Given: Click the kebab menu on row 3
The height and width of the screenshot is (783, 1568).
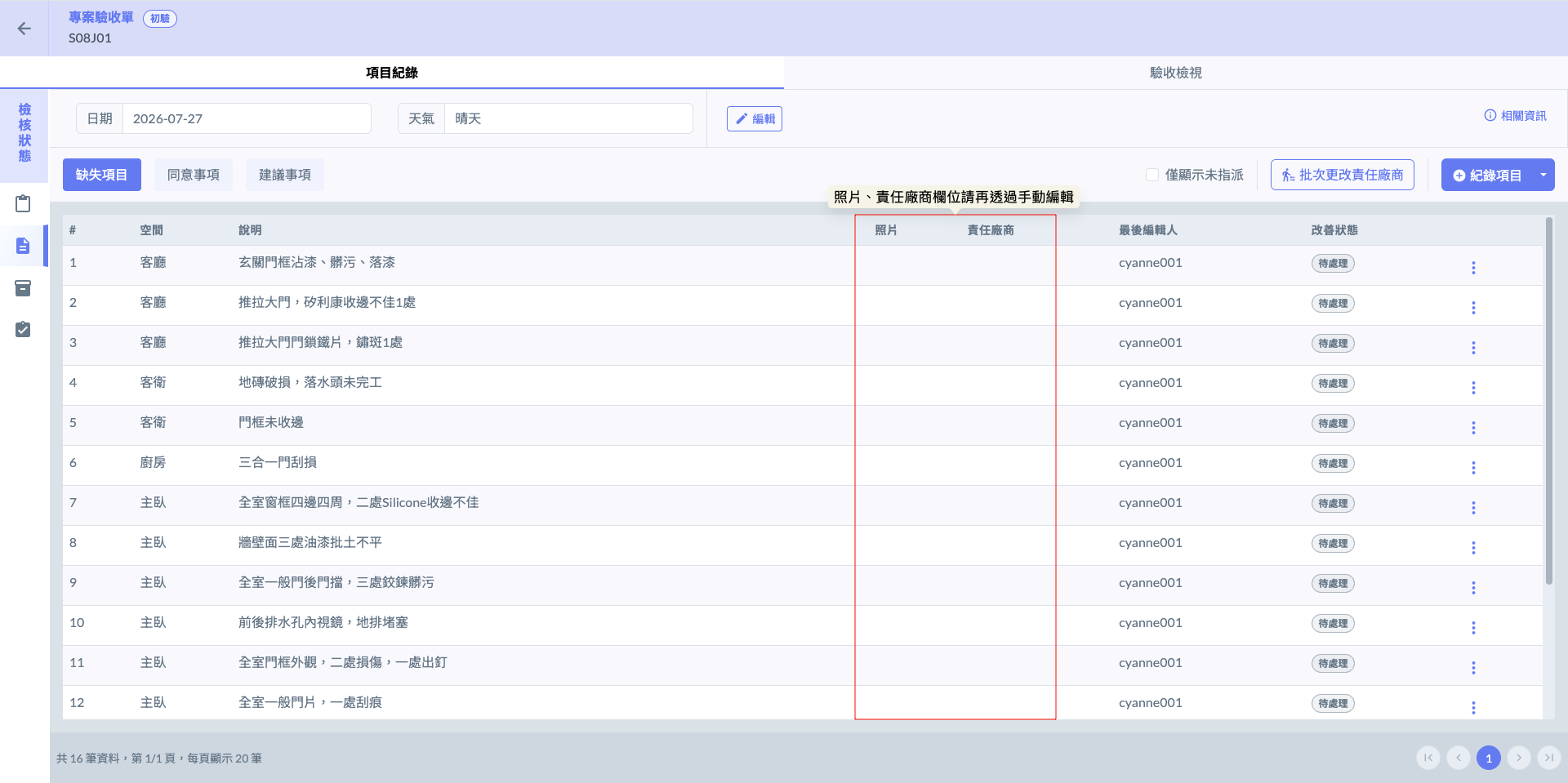Looking at the screenshot, I should tap(1473, 348).
